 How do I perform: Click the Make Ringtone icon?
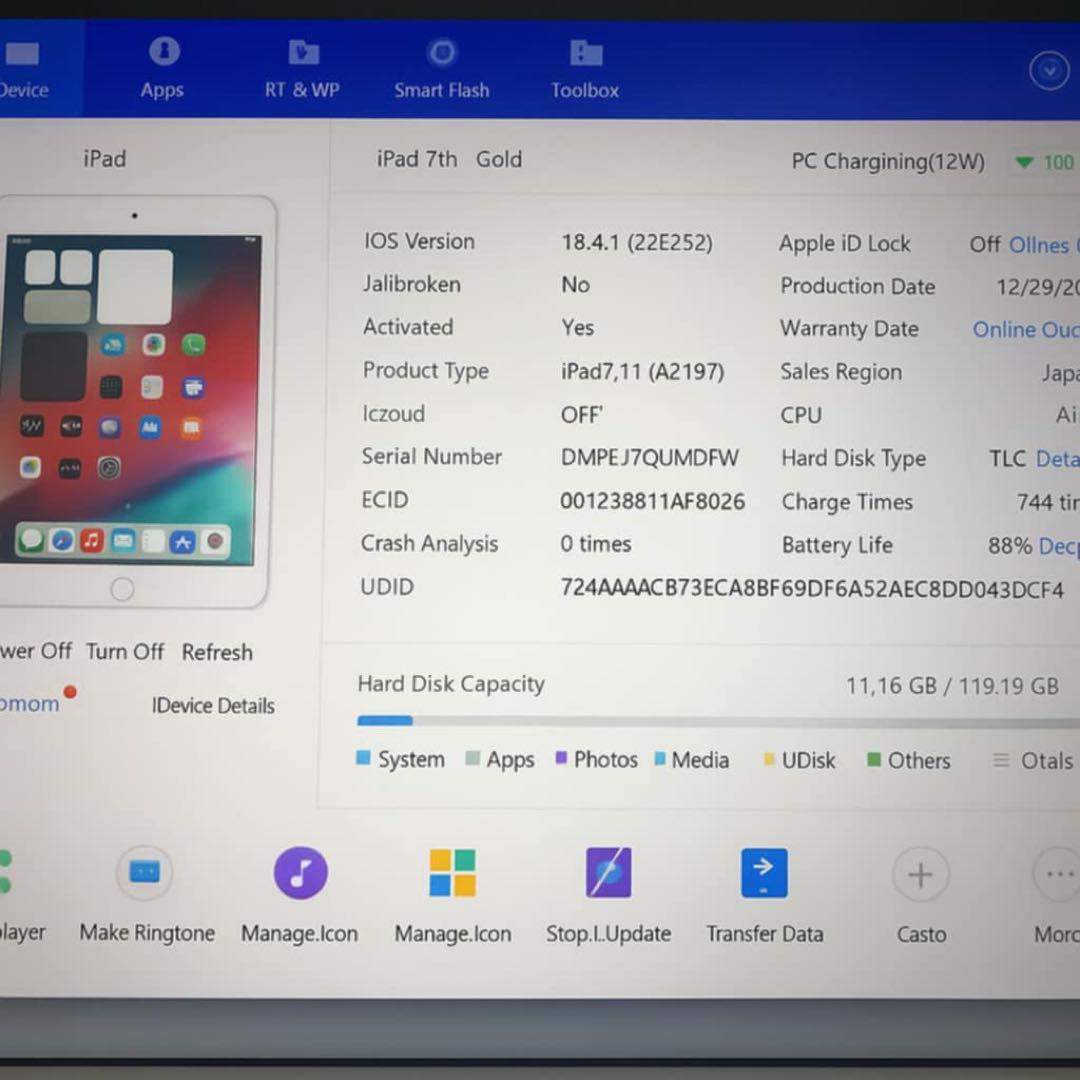145,873
